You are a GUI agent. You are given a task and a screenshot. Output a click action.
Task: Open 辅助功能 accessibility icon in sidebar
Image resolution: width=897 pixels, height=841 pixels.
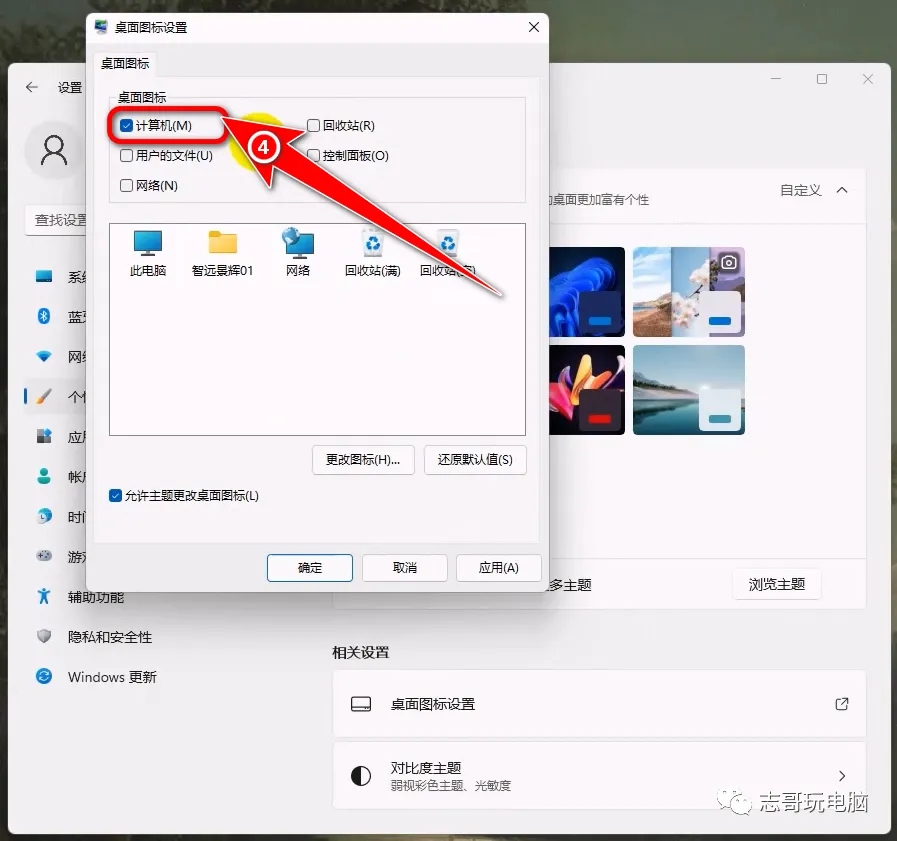coord(44,597)
